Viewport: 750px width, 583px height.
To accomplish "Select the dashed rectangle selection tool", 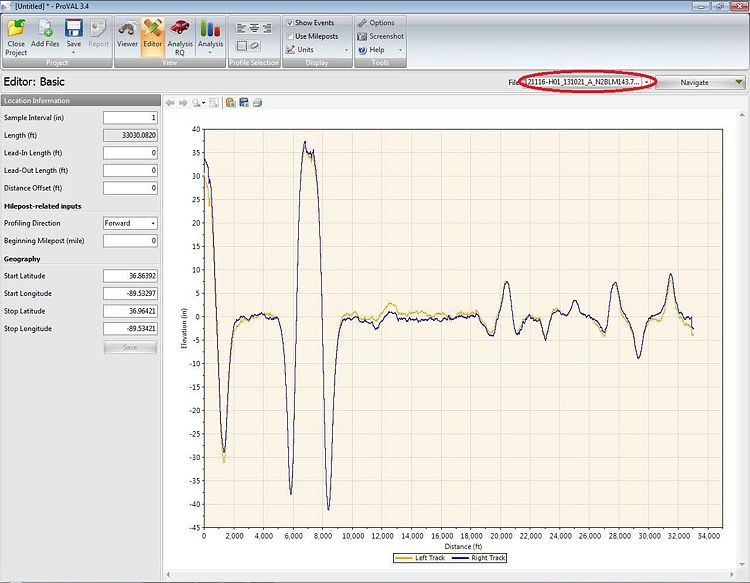I will coord(242,46).
